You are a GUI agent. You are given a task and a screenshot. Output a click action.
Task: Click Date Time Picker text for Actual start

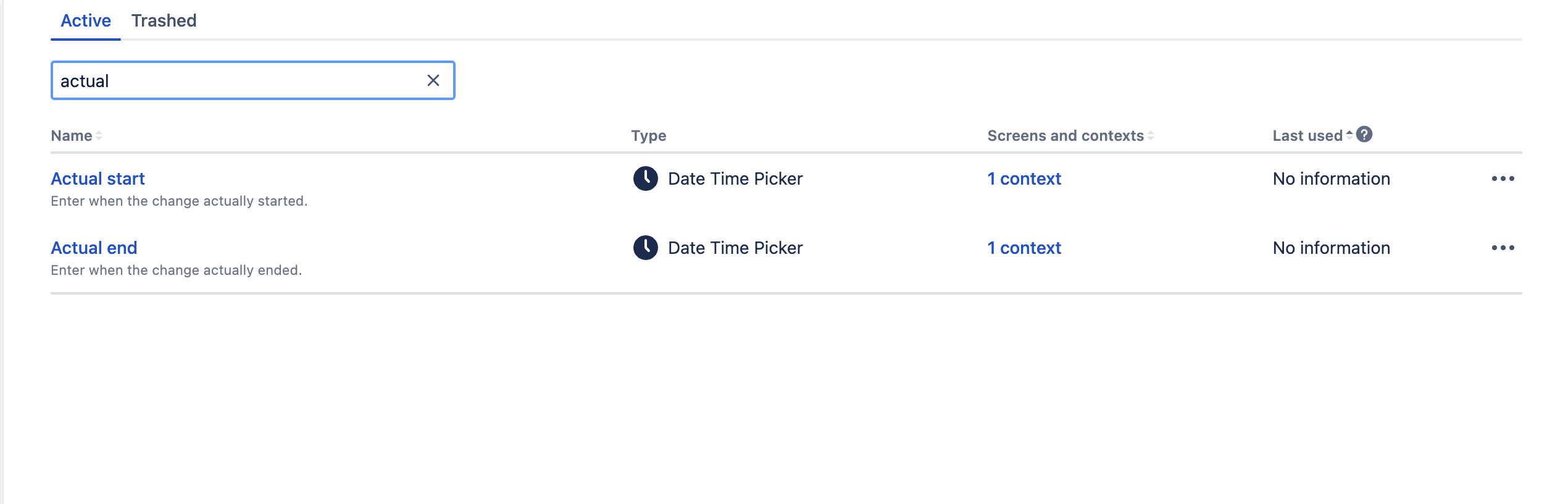pyautogui.click(x=735, y=178)
